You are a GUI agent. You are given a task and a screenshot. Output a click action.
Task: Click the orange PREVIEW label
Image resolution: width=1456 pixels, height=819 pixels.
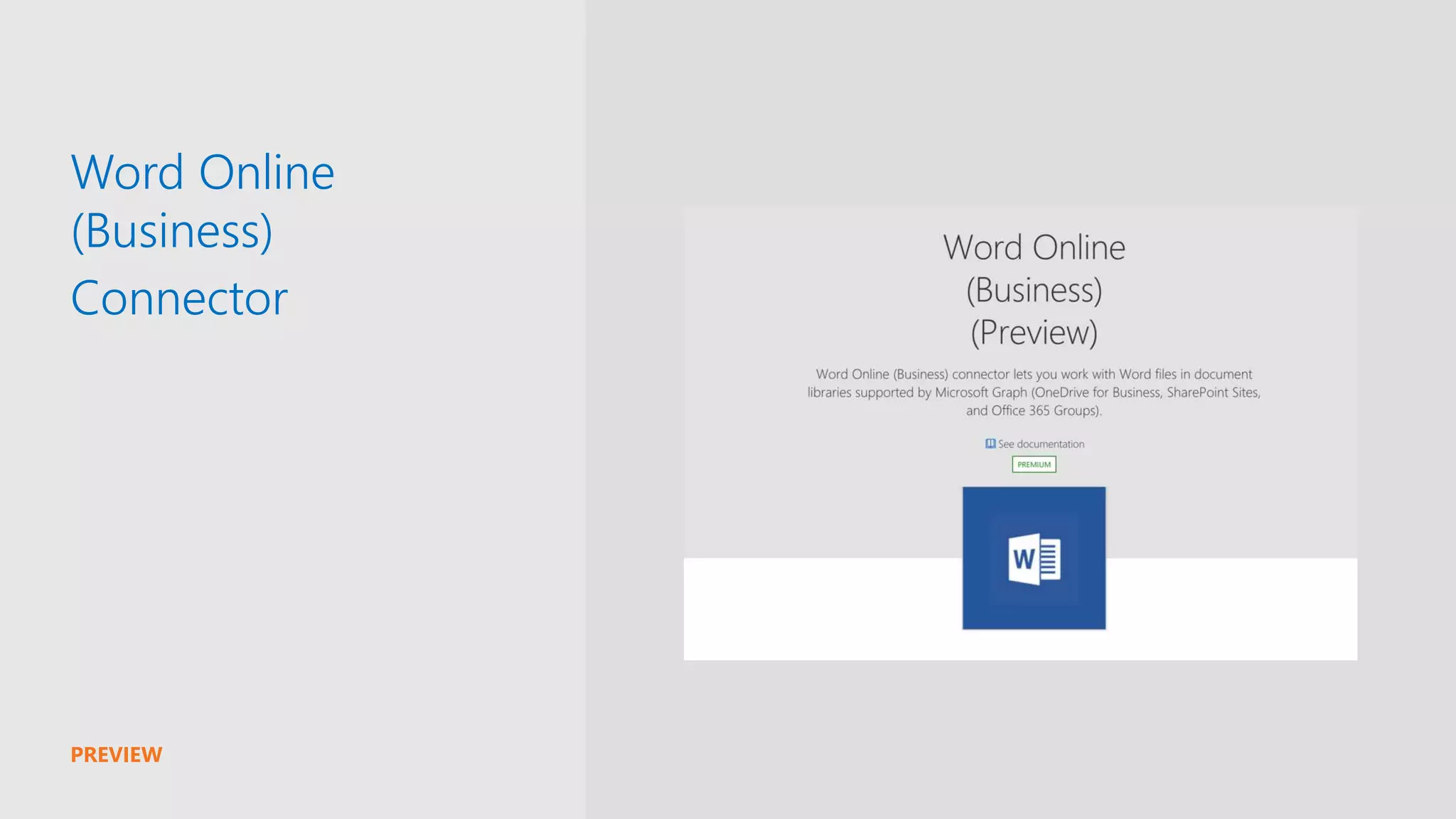tap(117, 754)
